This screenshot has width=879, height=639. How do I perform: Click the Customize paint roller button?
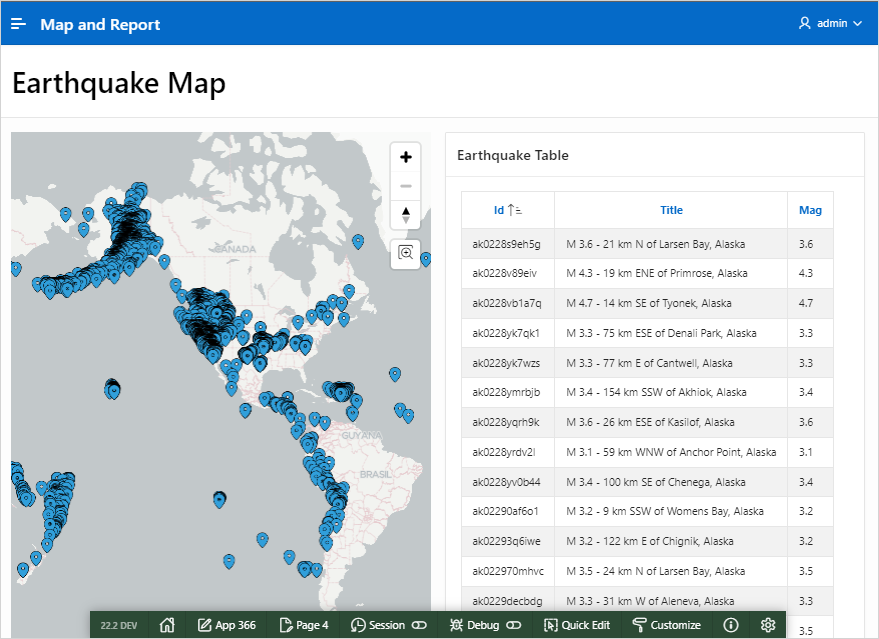pos(667,625)
